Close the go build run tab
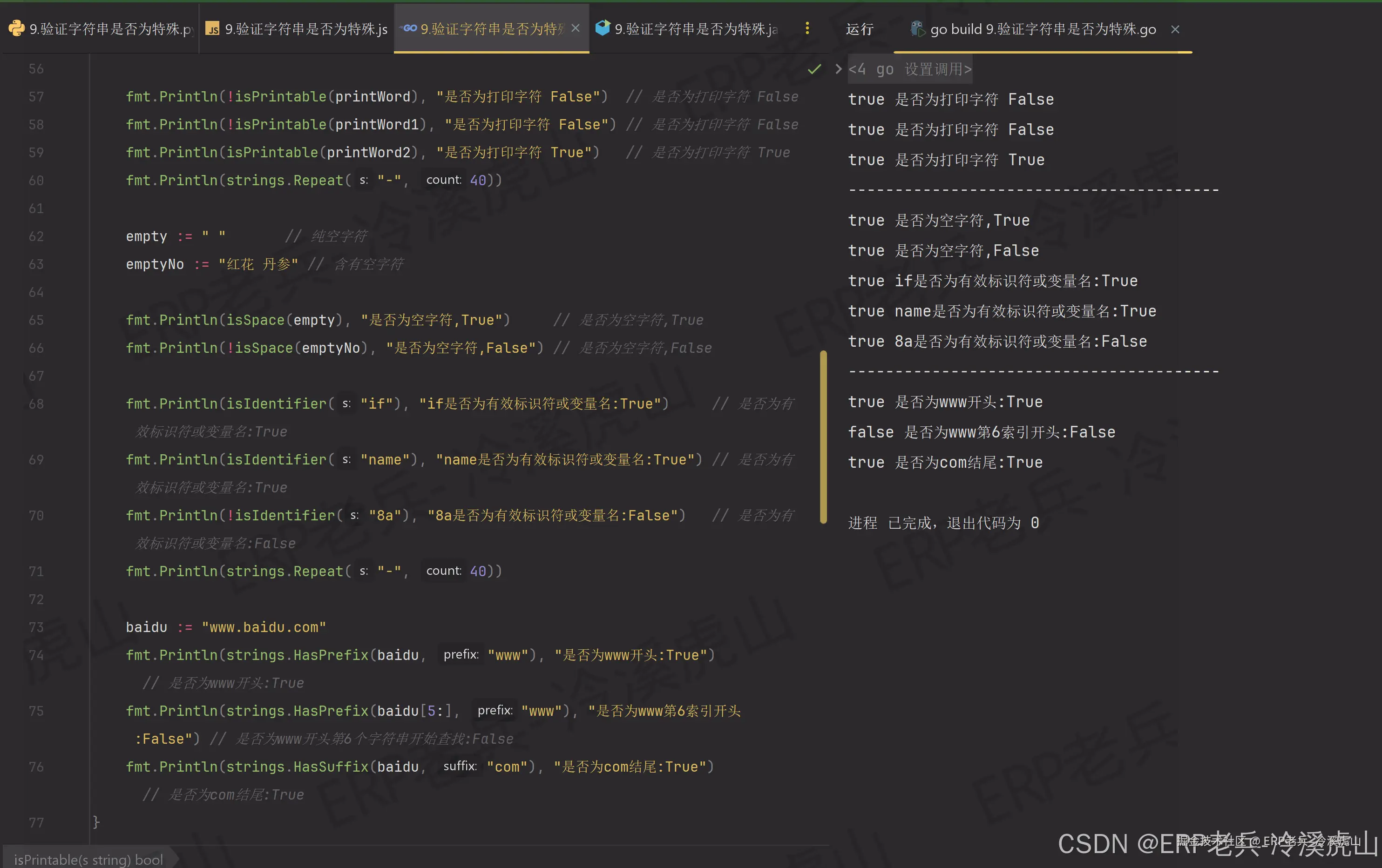 click(1175, 29)
